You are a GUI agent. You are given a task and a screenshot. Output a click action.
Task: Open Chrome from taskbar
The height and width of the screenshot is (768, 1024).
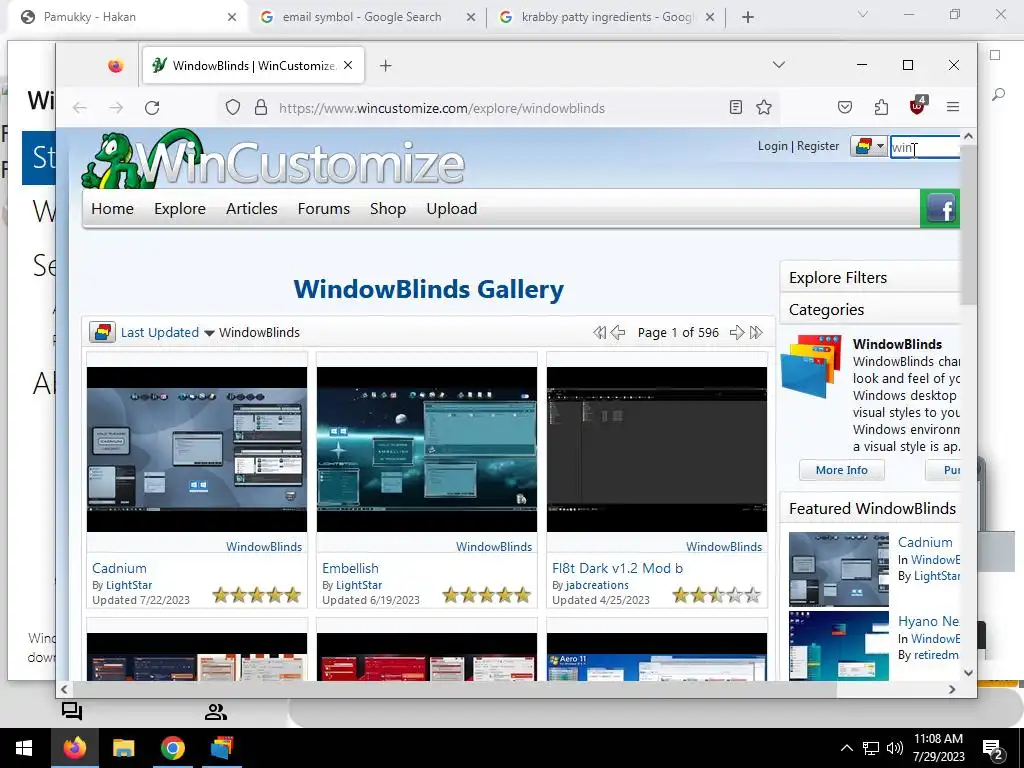tap(173, 748)
